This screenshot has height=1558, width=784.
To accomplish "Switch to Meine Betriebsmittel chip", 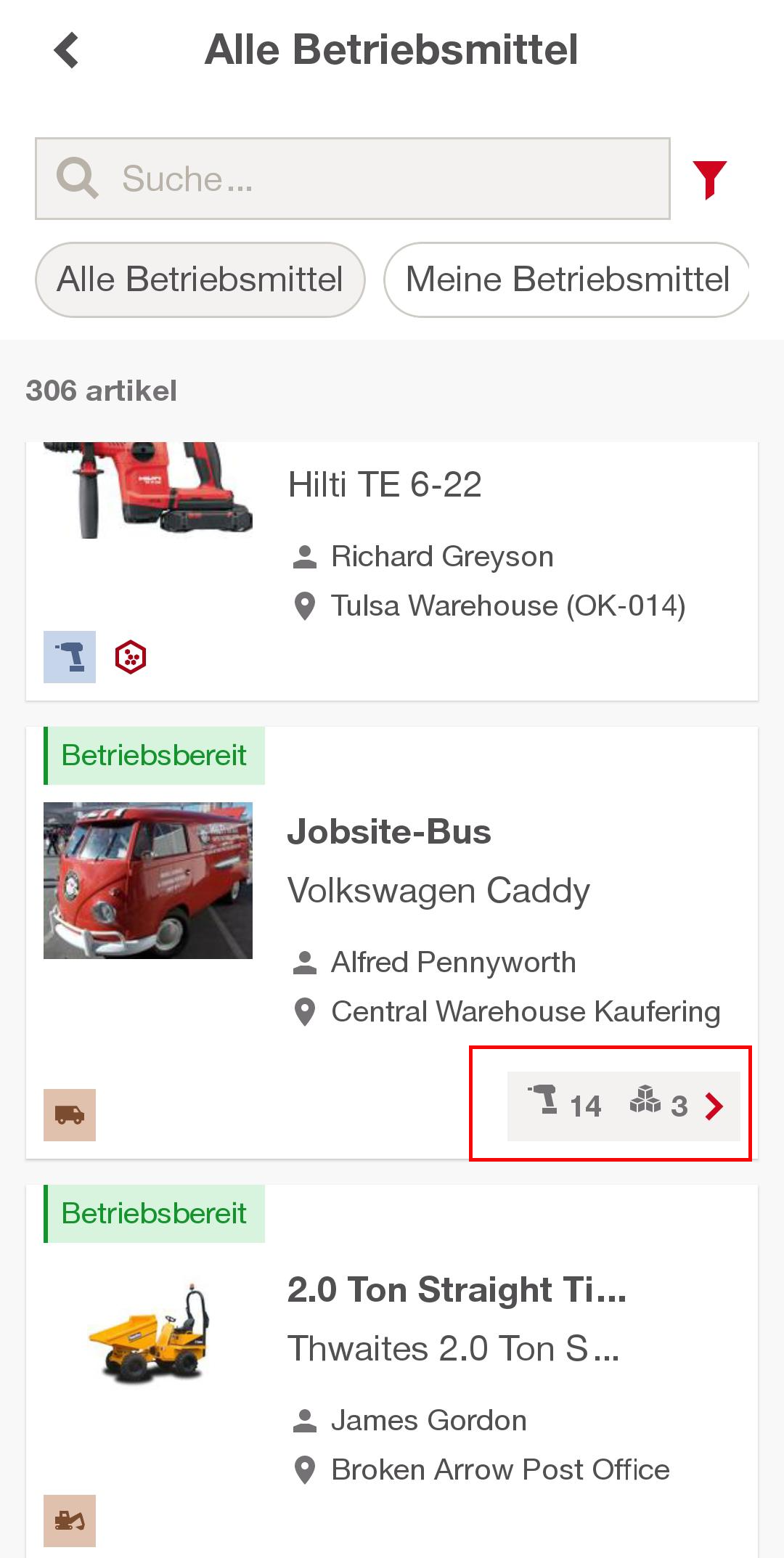I will (x=567, y=280).
